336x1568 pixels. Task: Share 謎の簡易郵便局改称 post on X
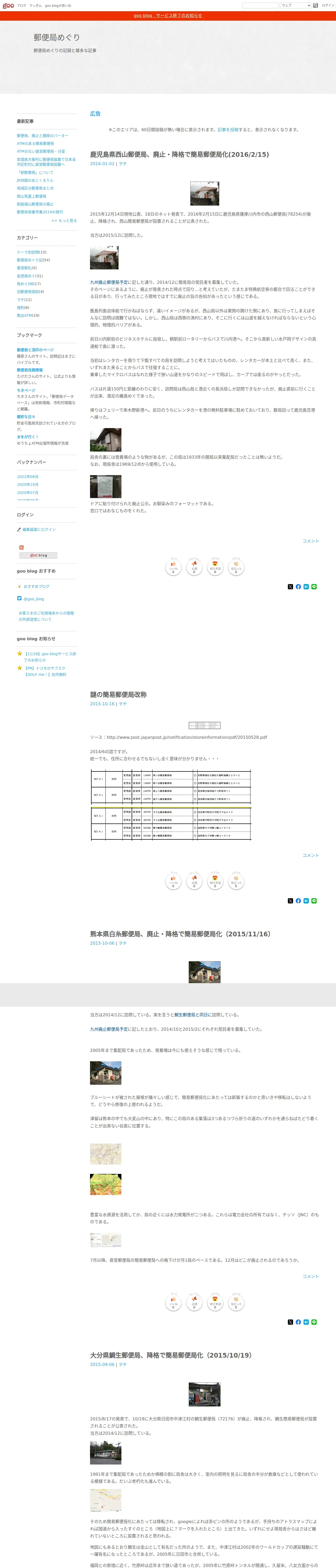tap(290, 901)
